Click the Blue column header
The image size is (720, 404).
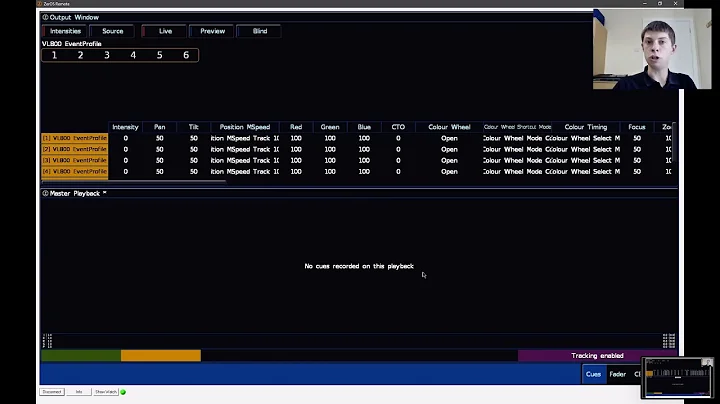point(364,127)
